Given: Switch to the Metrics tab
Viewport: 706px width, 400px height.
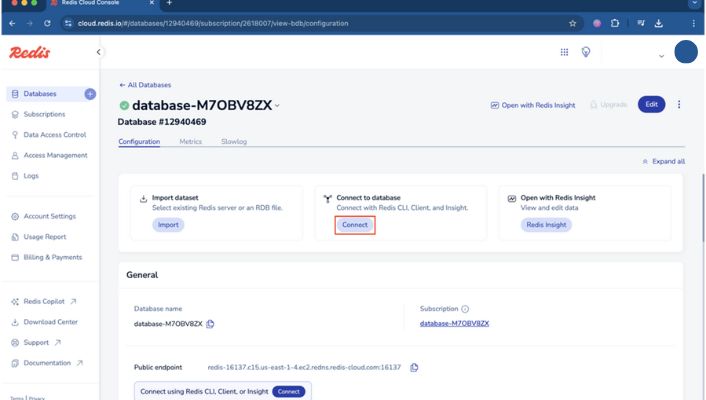Looking at the screenshot, I should tap(190, 142).
